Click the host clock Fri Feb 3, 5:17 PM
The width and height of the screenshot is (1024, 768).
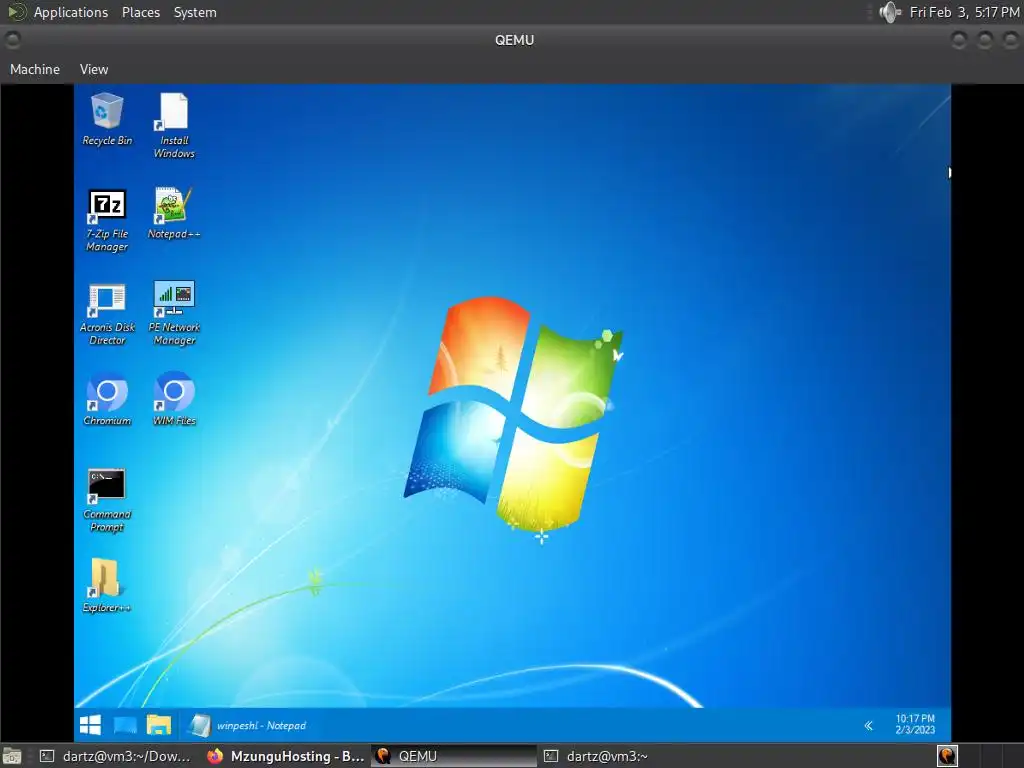(964, 12)
